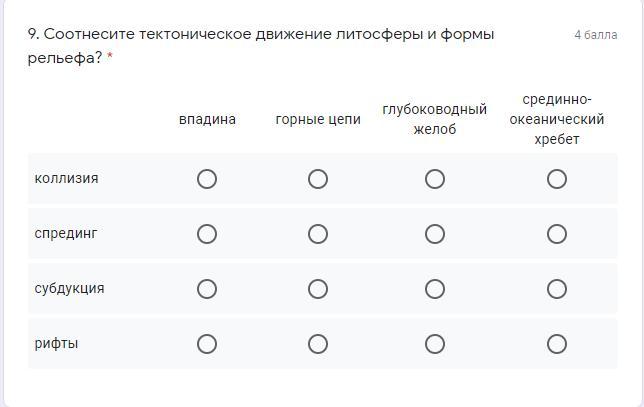This screenshot has width=644, height=407.
Task: Select горные цепи for спрединг row
Action: (318, 234)
